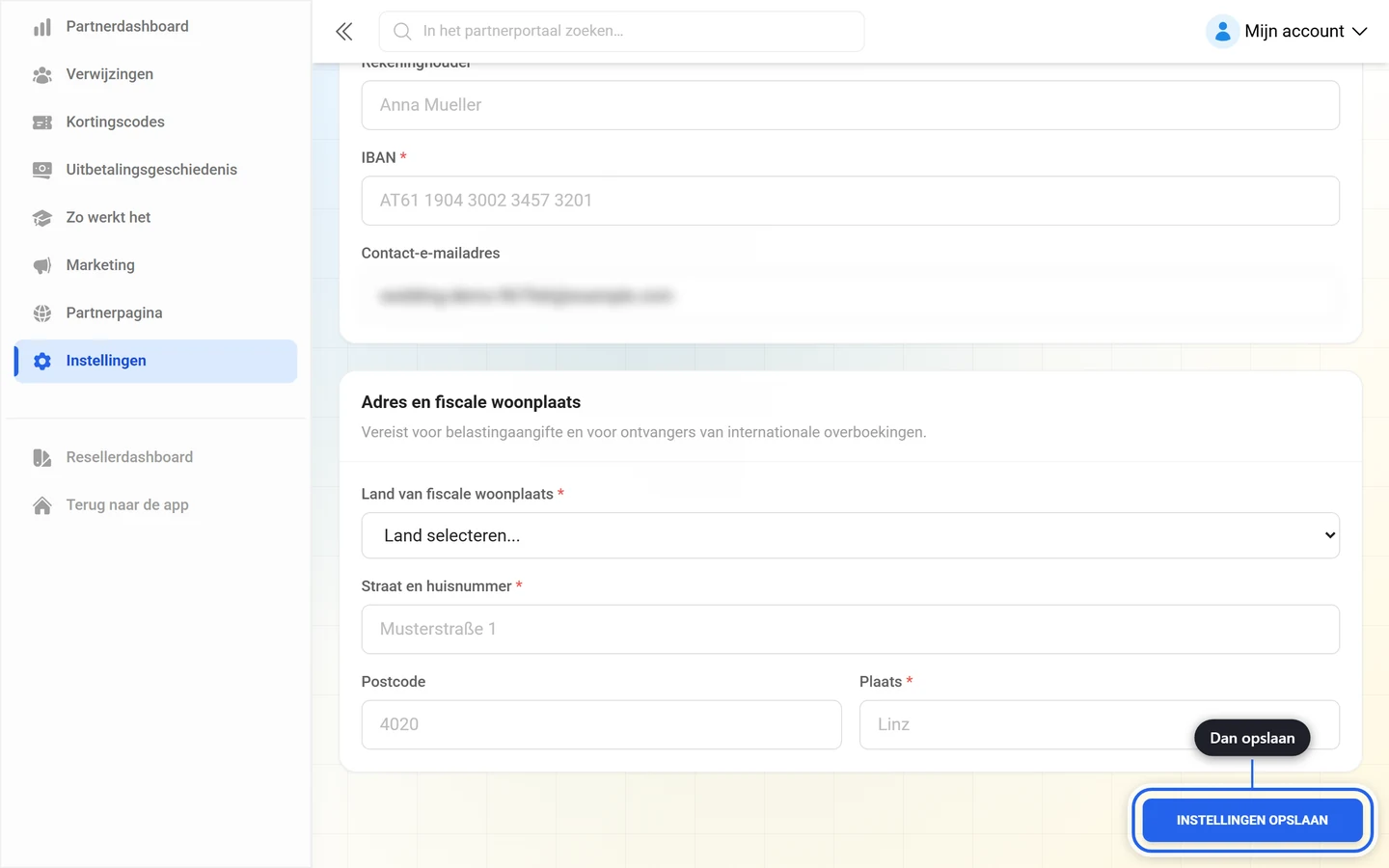Click the Postcode input field
Viewport: 1389px width, 868px height.
coord(601,724)
